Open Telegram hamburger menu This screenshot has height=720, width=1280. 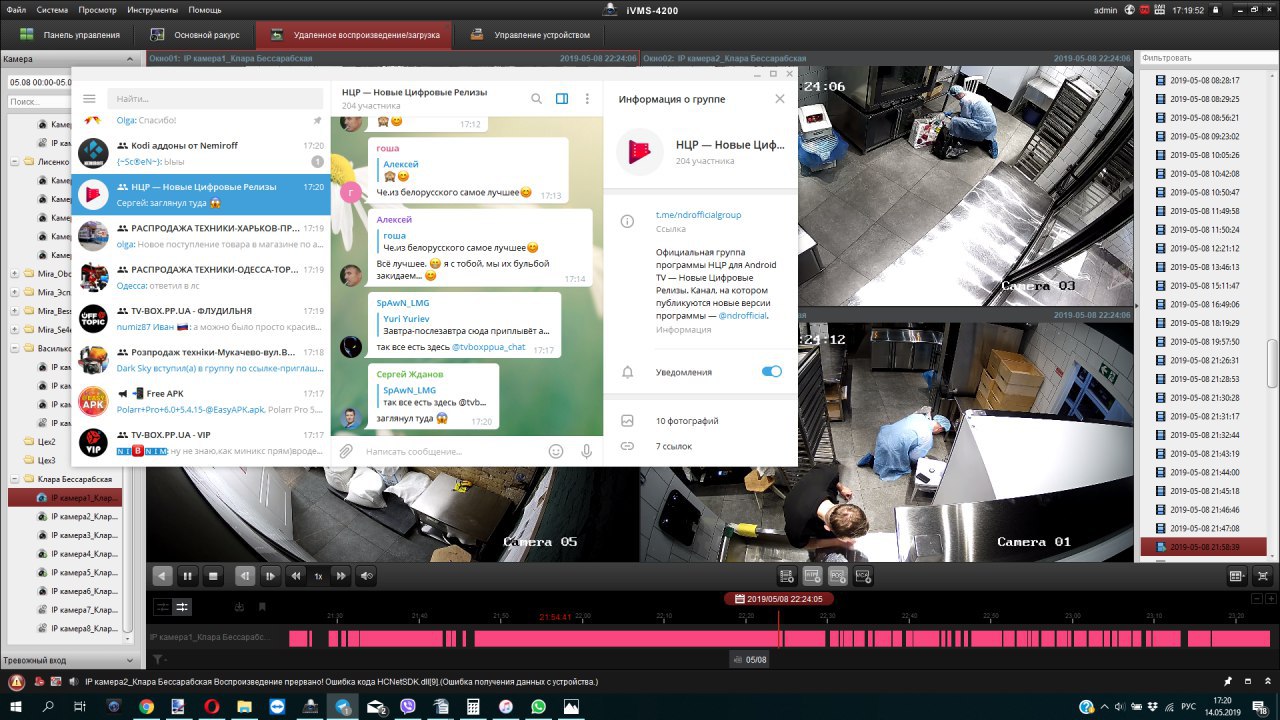(89, 99)
